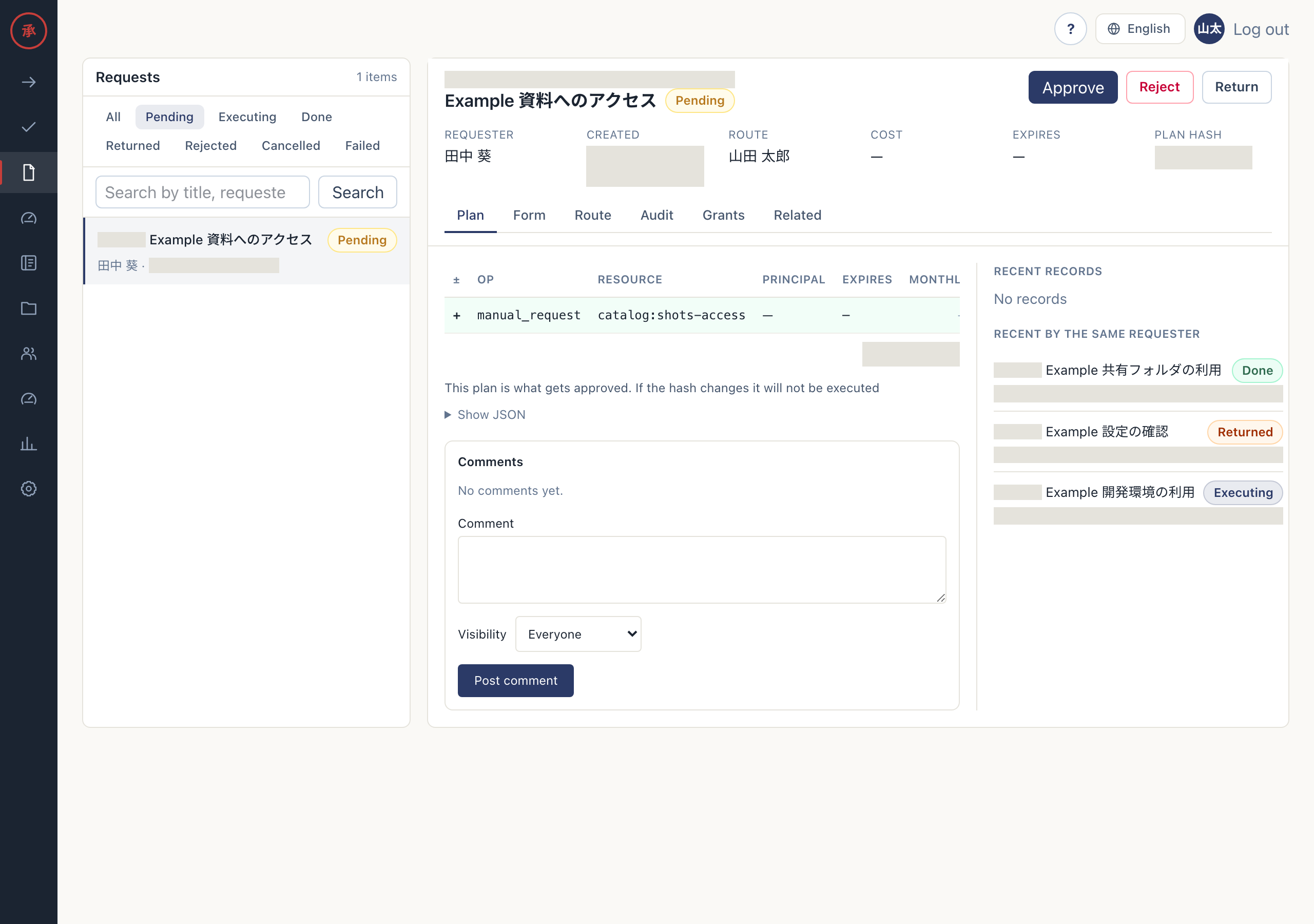Open the upper gauge dashboard icon in sidebar
This screenshot has height=924, width=1314.
[29, 218]
